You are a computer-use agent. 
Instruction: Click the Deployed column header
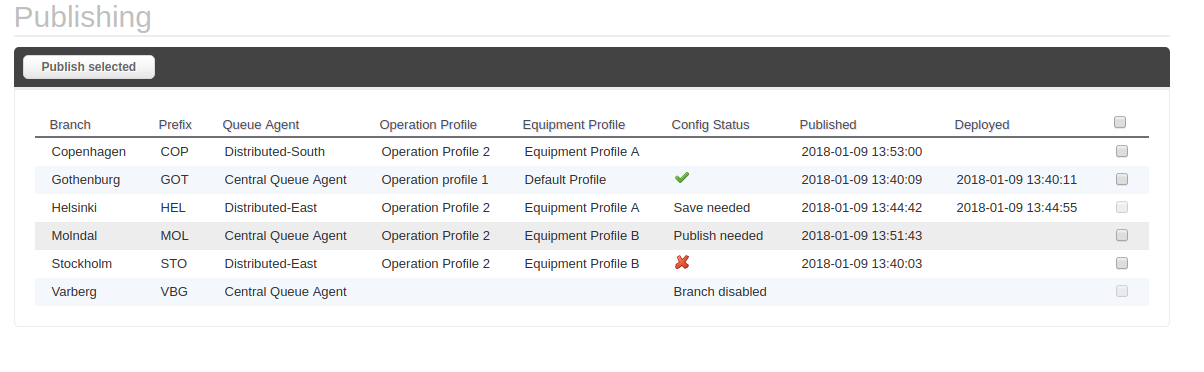point(982,125)
